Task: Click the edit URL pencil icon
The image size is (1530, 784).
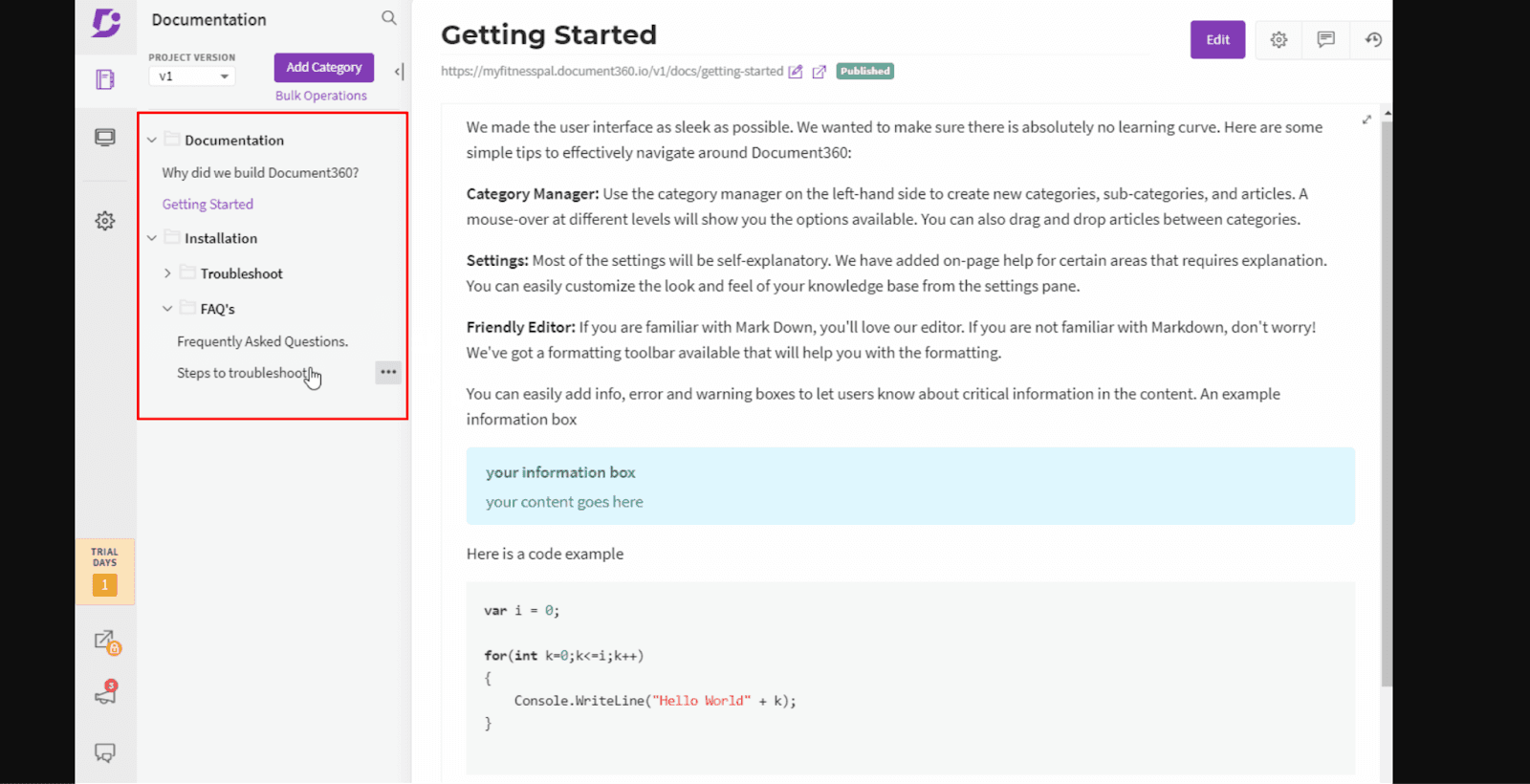Action: 796,72
